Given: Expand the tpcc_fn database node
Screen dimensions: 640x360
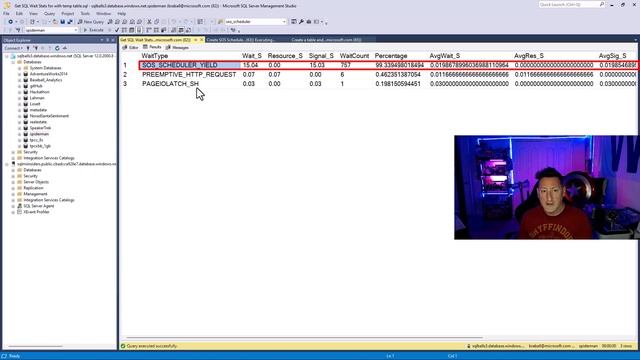Looking at the screenshot, I should click(x=20, y=140).
